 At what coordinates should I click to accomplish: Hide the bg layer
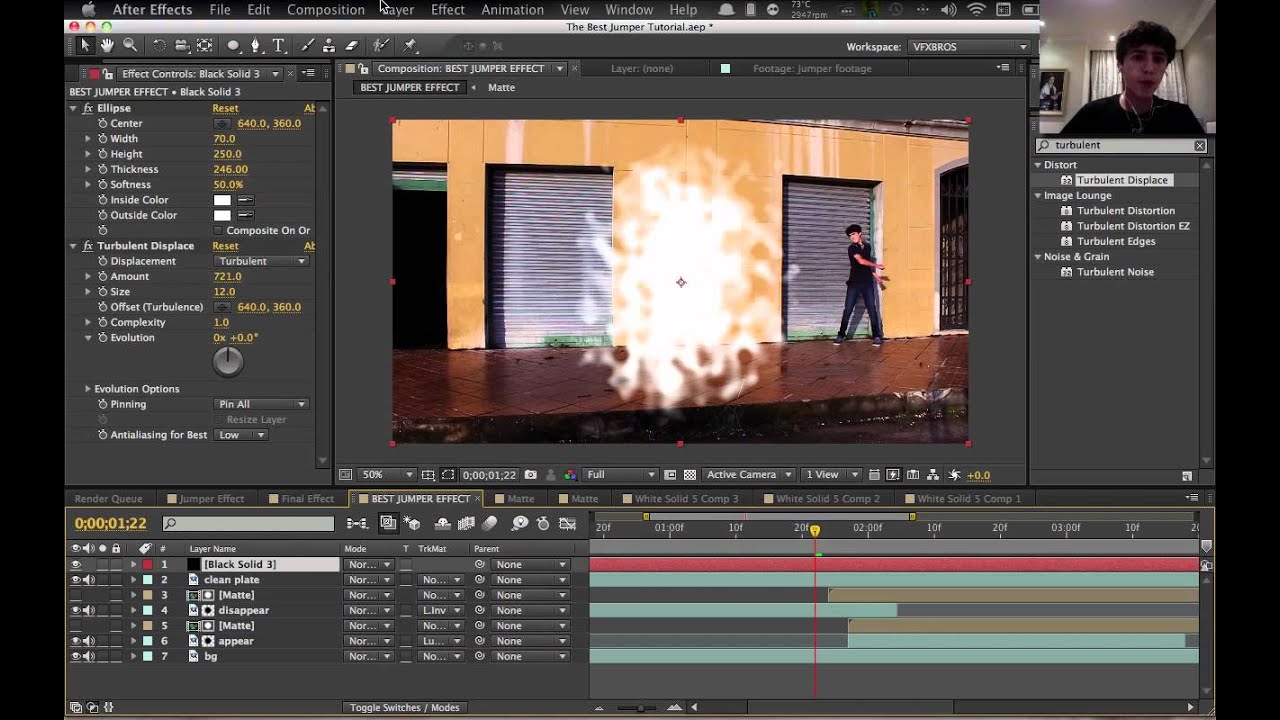(x=75, y=656)
